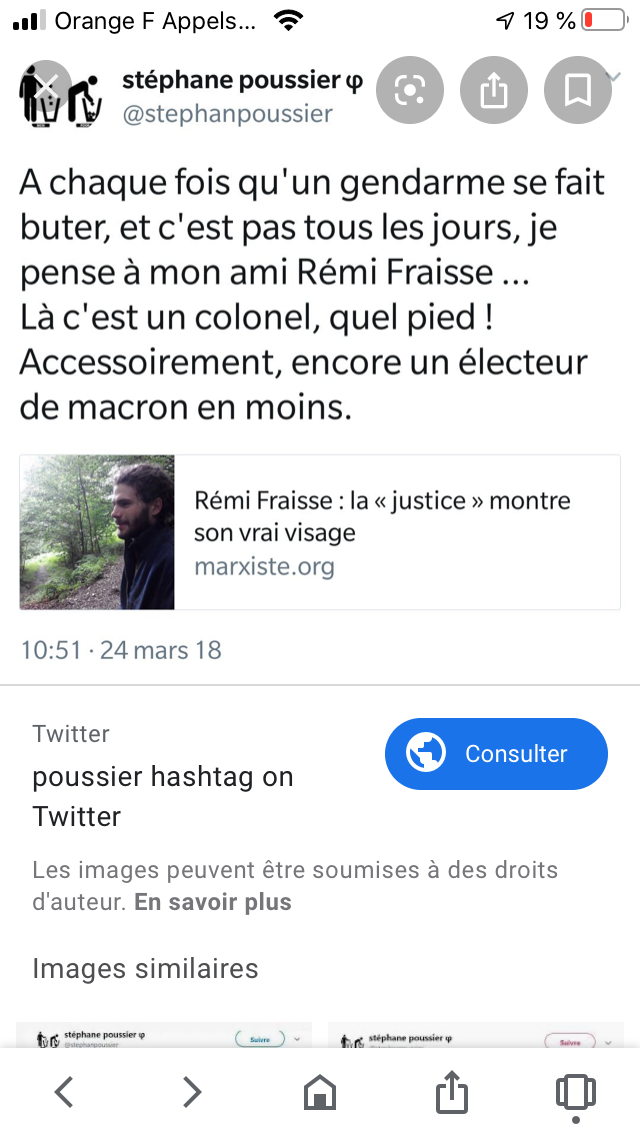
Task: Save the image with the bookmark icon
Action: coord(577,91)
